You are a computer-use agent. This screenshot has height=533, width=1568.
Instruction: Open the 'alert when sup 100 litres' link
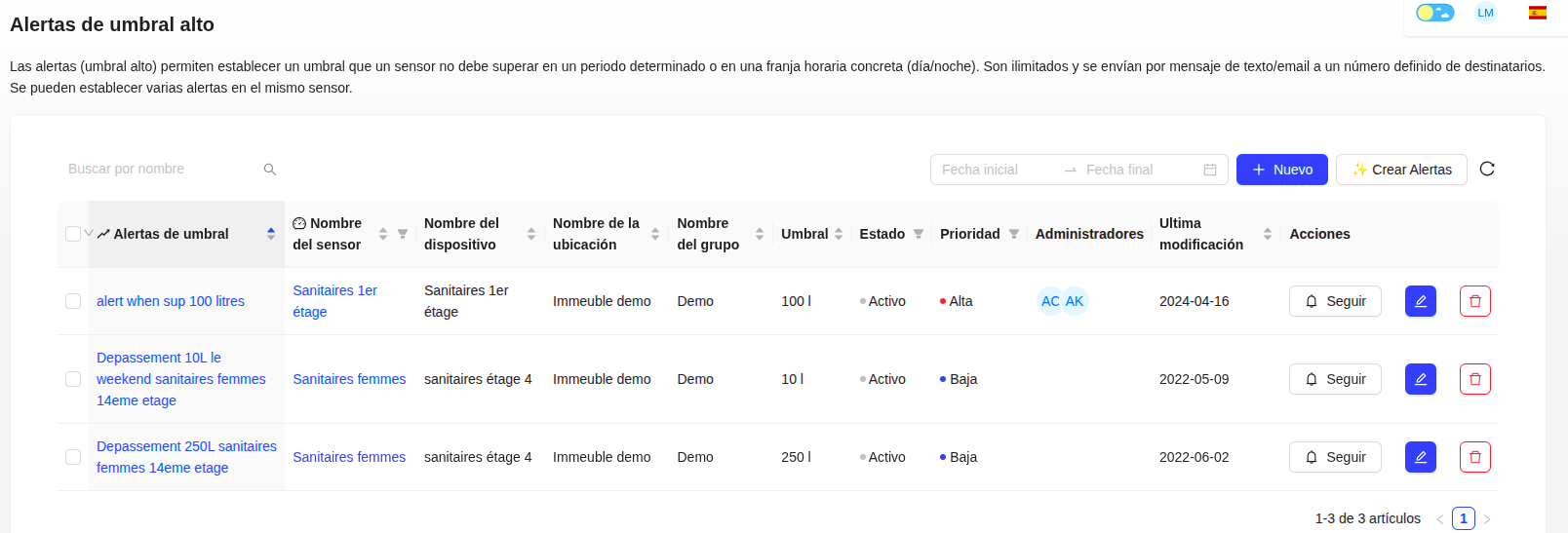[x=171, y=301]
